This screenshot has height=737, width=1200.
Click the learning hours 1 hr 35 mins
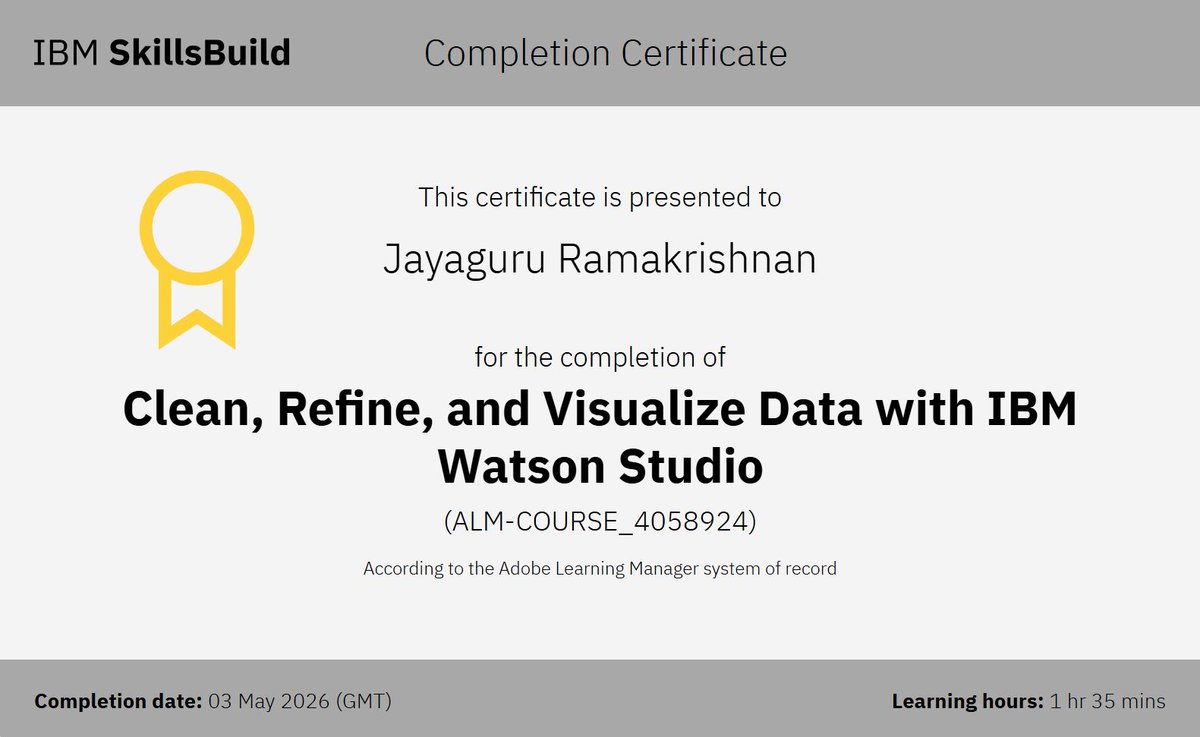[1107, 701]
